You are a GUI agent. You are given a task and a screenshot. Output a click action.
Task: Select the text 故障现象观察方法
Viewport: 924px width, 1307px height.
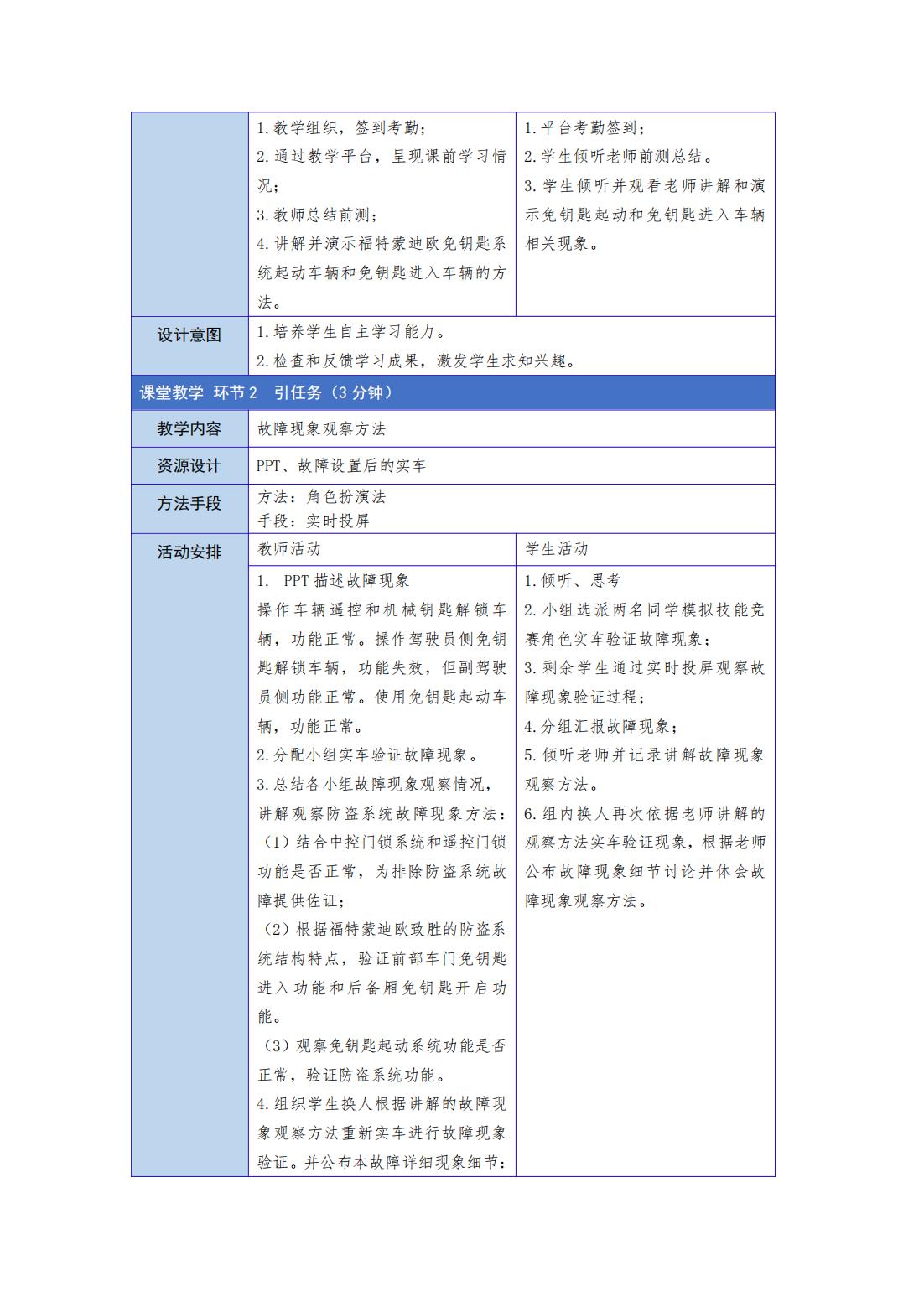coord(321,429)
